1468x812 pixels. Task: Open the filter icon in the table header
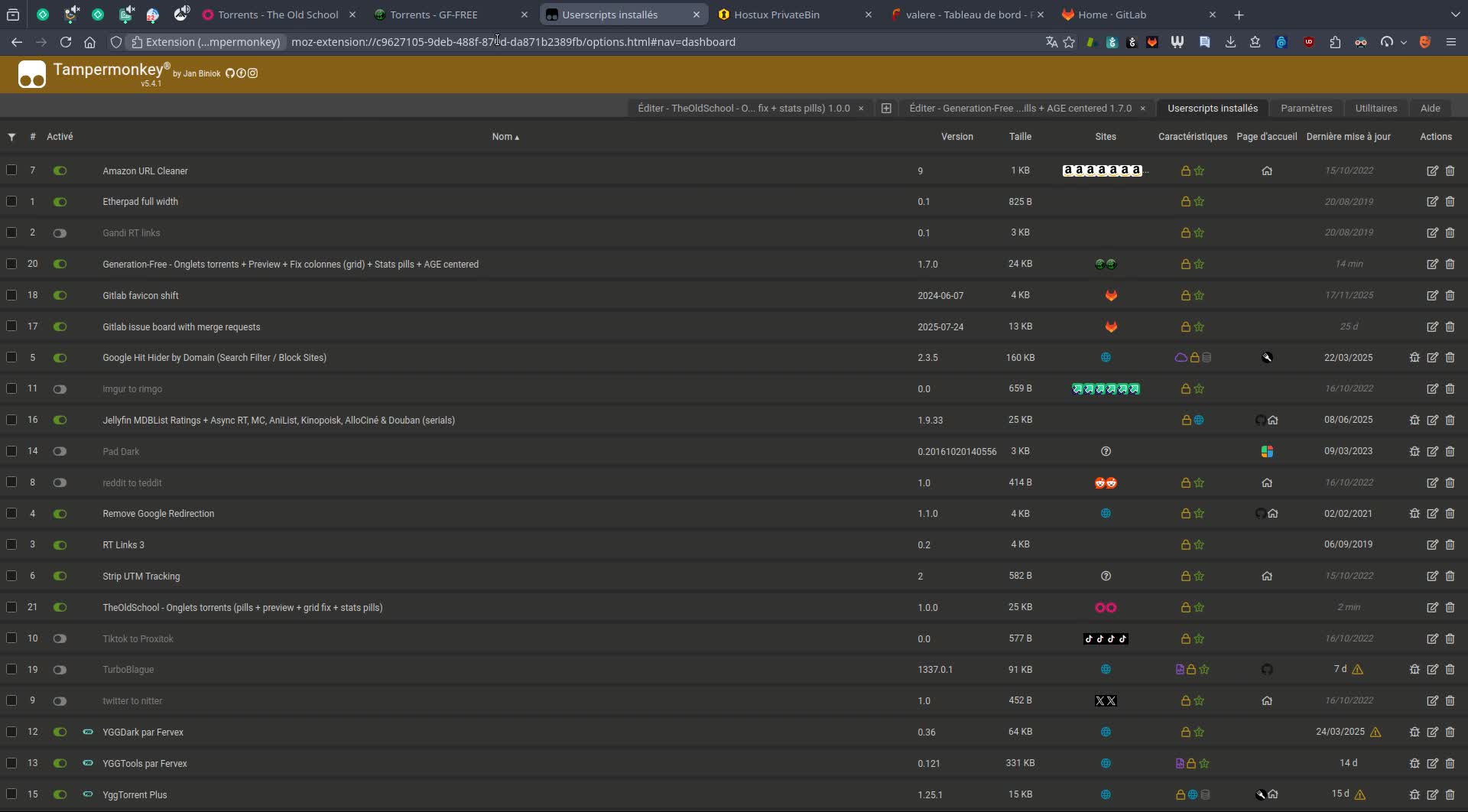click(11, 137)
